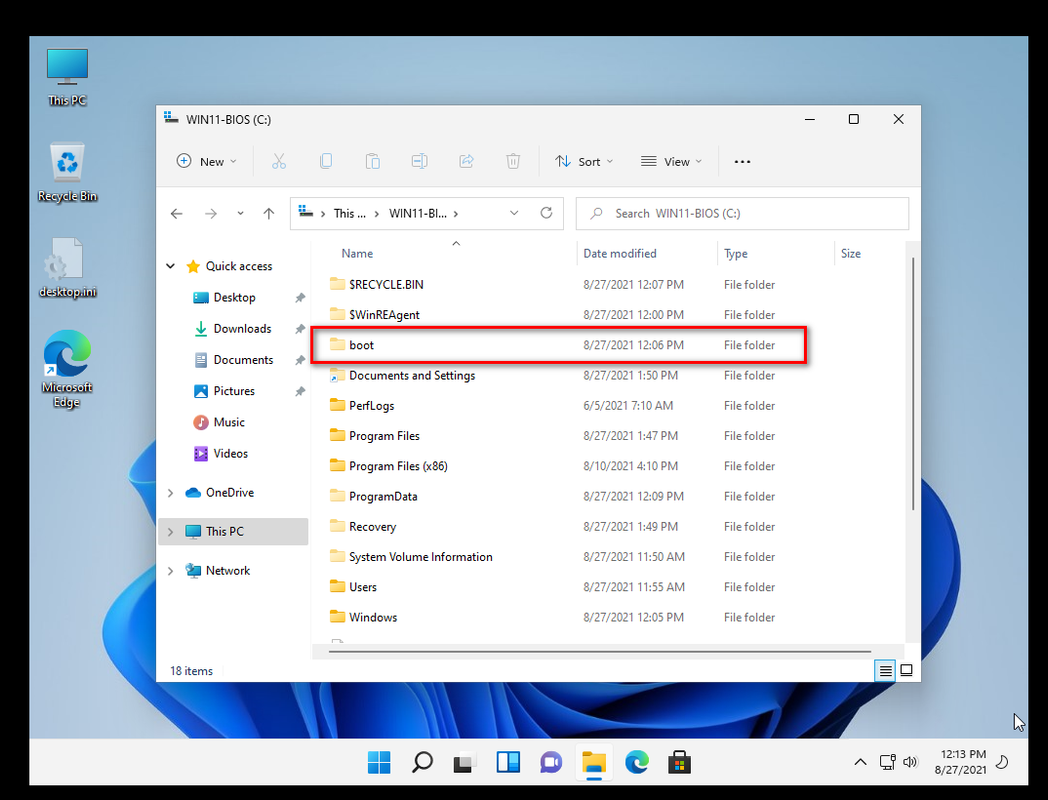This screenshot has height=800, width=1048.
Task: Switch to large icons view layout icon
Action: 906,670
